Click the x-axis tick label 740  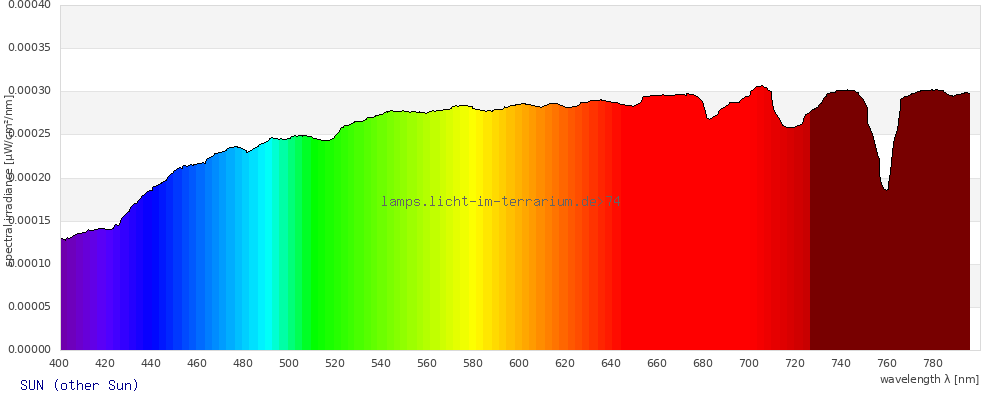point(841,364)
